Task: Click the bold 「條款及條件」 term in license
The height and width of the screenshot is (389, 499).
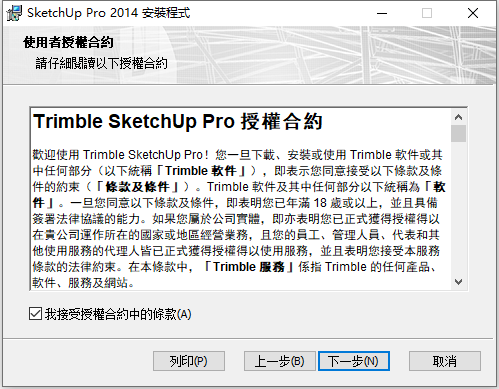Action: tap(138, 187)
